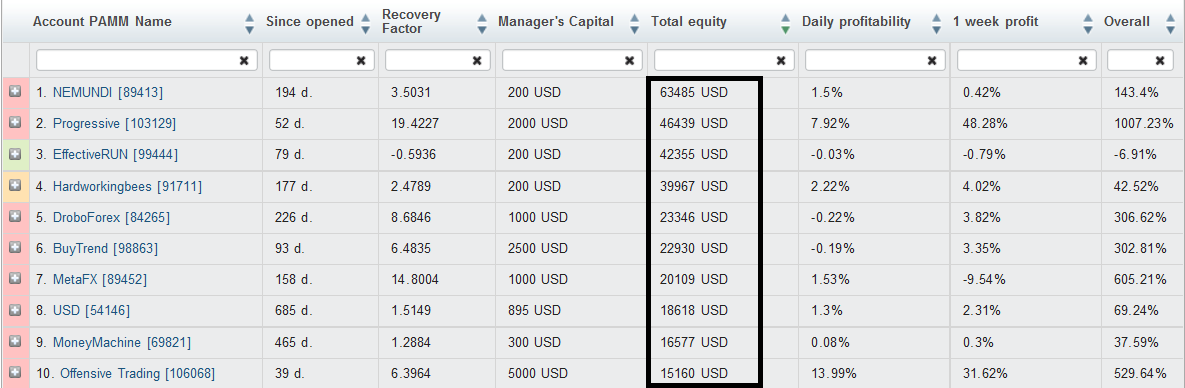The height and width of the screenshot is (388, 1185).
Task: Clear the Overall filter field
Action: tap(1159, 61)
